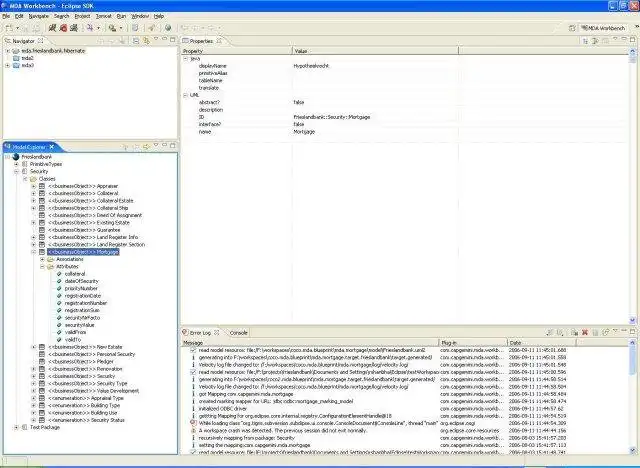Screen dimensions: 640x468
Task: Open the dropdown arrow next to New icon
Action: pyautogui.click(x=18, y=28)
